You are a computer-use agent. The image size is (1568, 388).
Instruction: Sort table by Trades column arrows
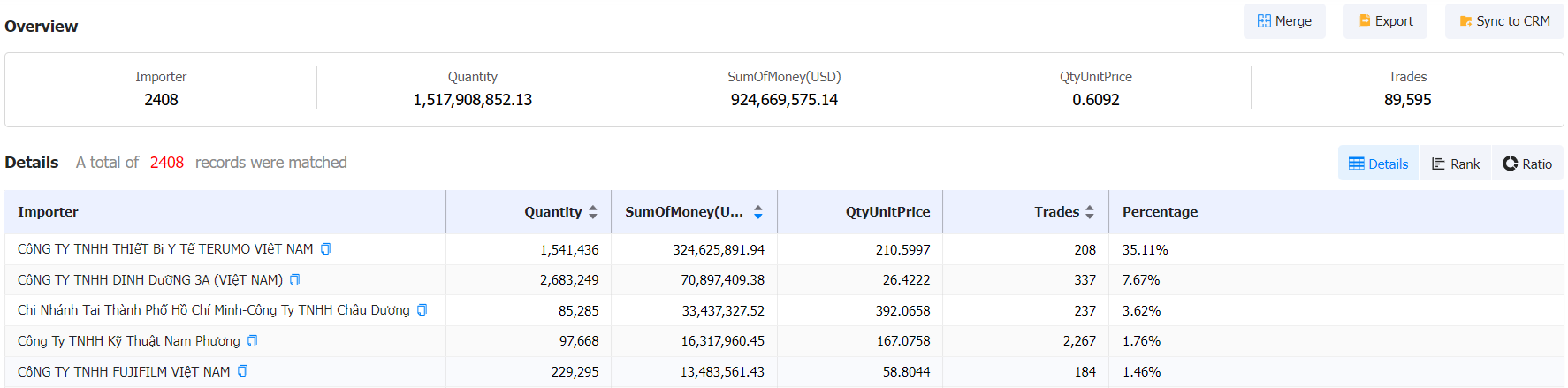1090,212
